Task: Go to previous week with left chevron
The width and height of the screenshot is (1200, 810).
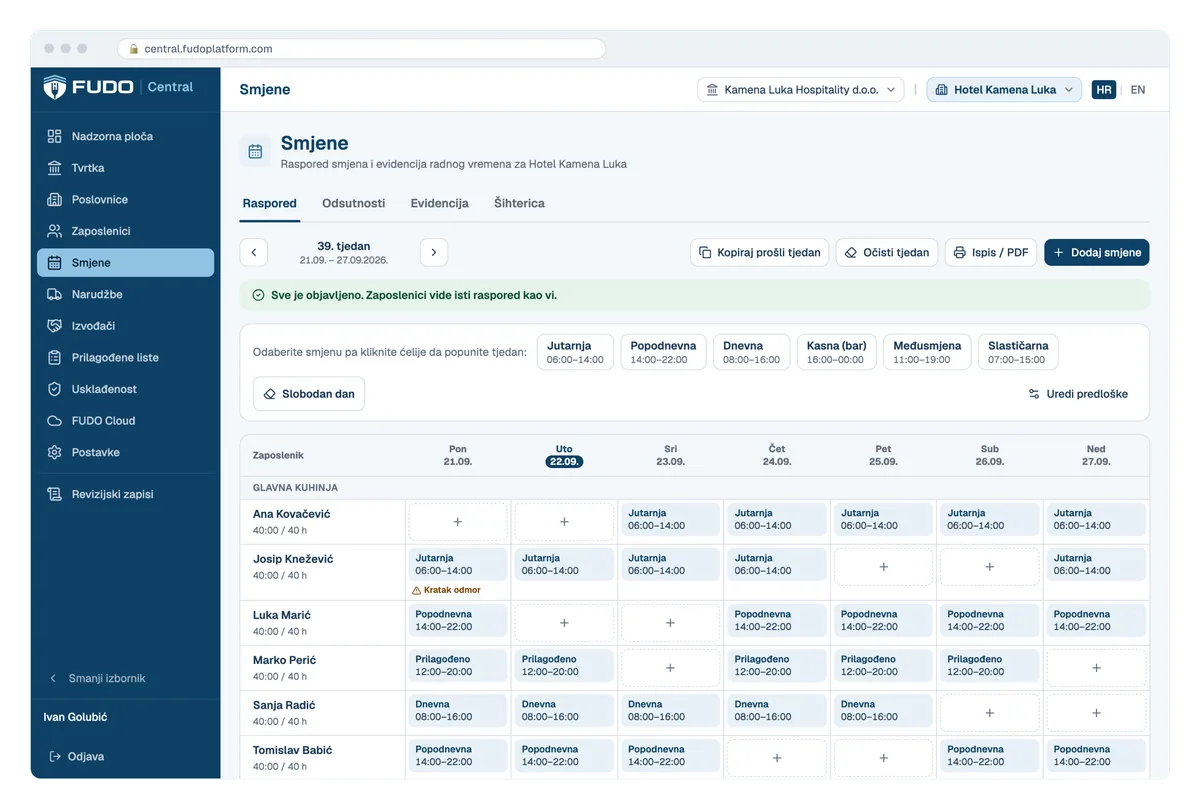Action: click(x=254, y=252)
